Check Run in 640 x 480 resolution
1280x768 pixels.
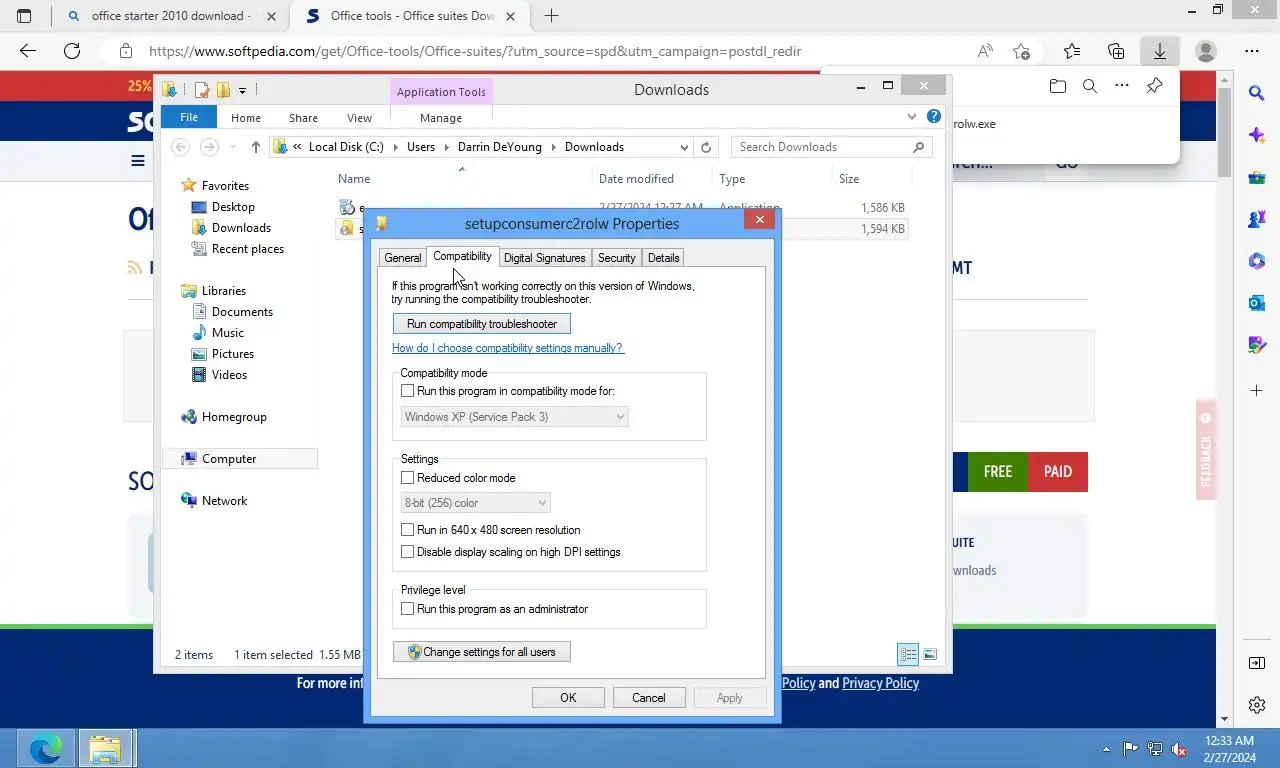(x=407, y=530)
